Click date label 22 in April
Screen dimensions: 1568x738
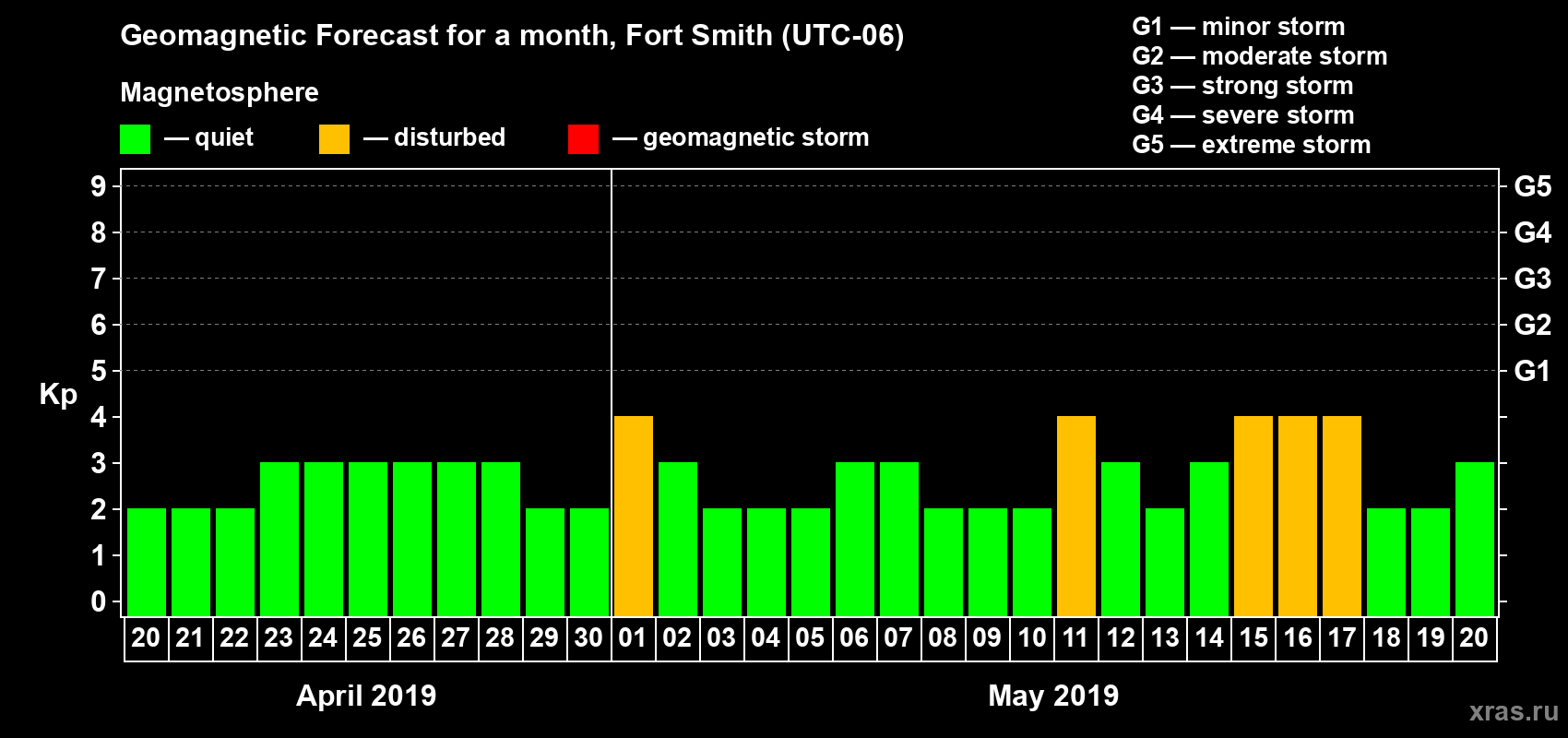pos(234,638)
